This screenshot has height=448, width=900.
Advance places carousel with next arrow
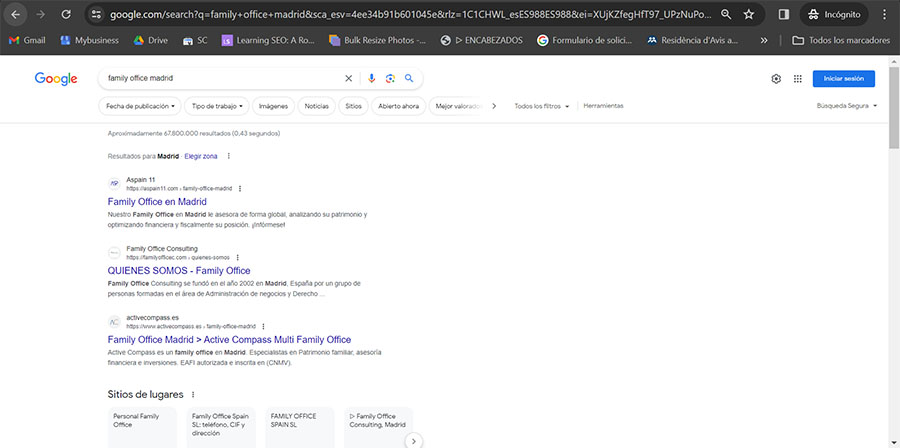(x=414, y=441)
